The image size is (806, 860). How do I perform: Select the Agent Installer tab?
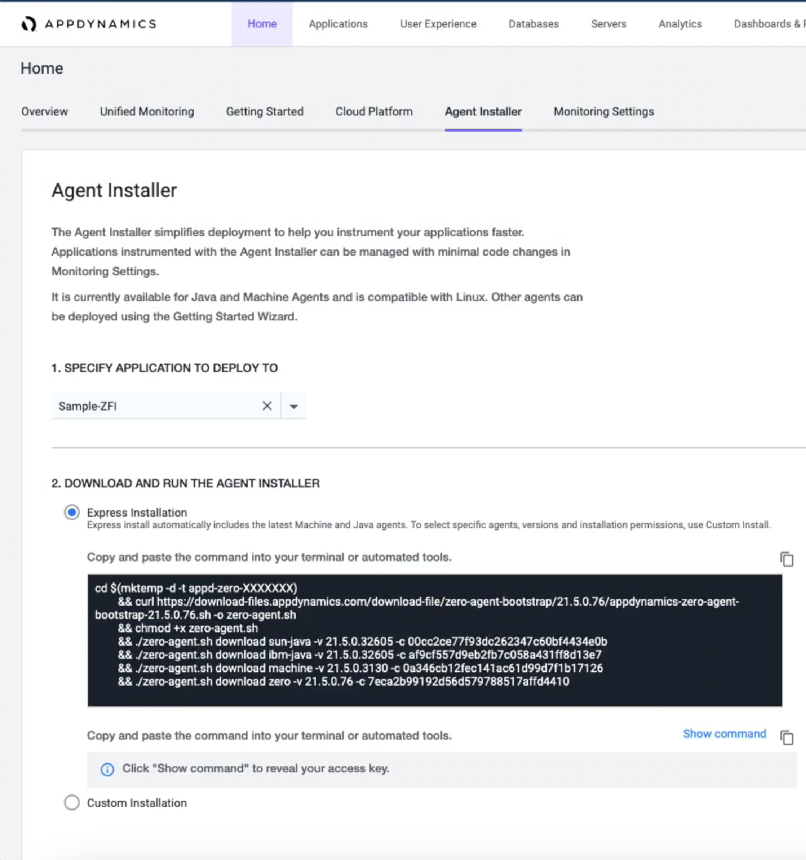(483, 111)
